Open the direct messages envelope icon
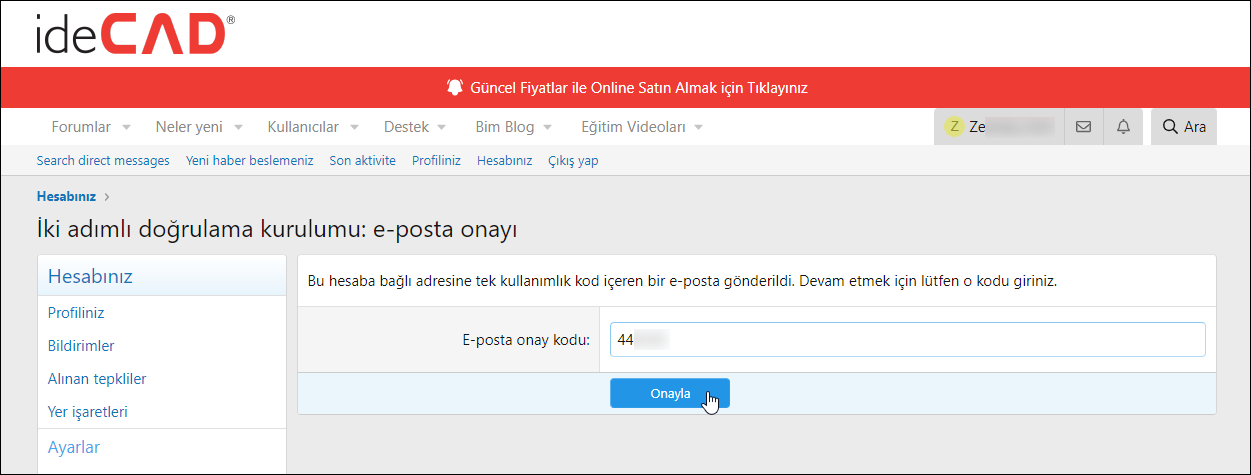 (x=1083, y=127)
